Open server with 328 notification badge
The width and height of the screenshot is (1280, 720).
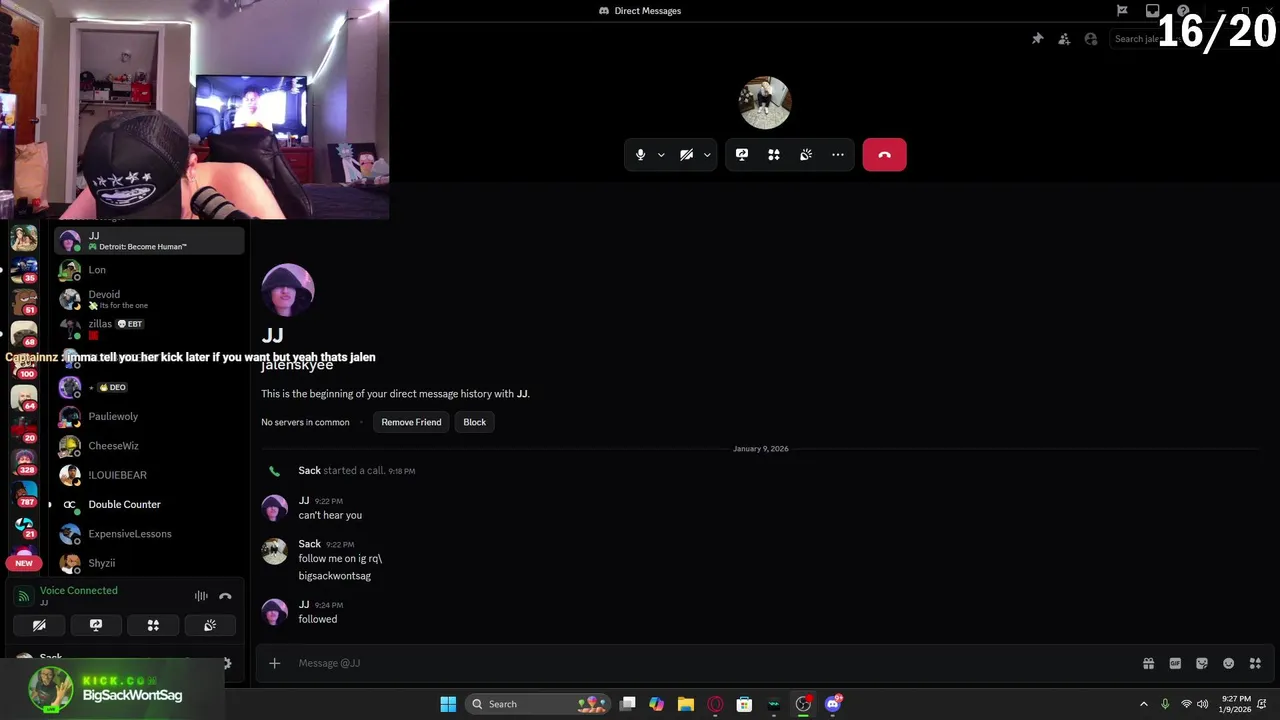pos(24,461)
